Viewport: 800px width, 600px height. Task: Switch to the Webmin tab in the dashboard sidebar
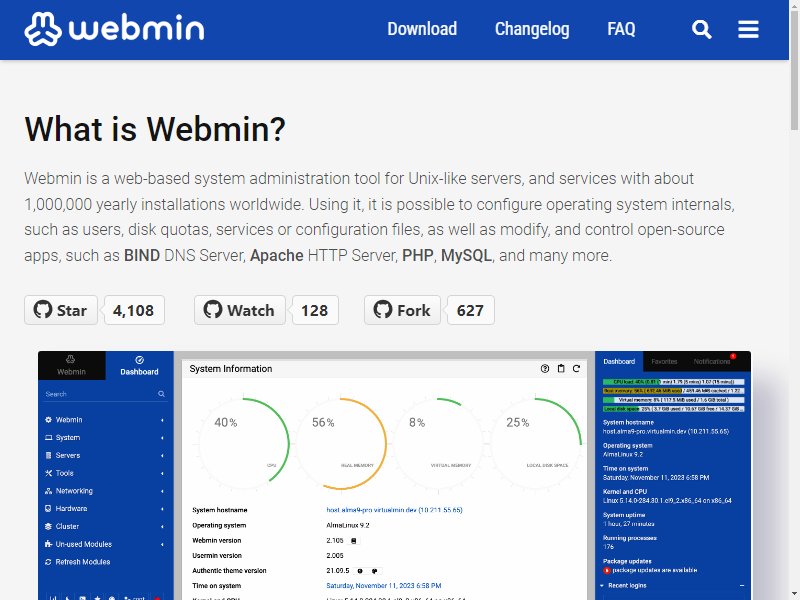(71, 365)
